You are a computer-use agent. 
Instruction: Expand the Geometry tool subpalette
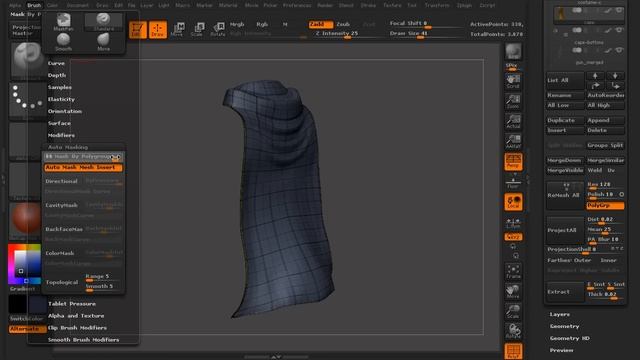click(564, 326)
